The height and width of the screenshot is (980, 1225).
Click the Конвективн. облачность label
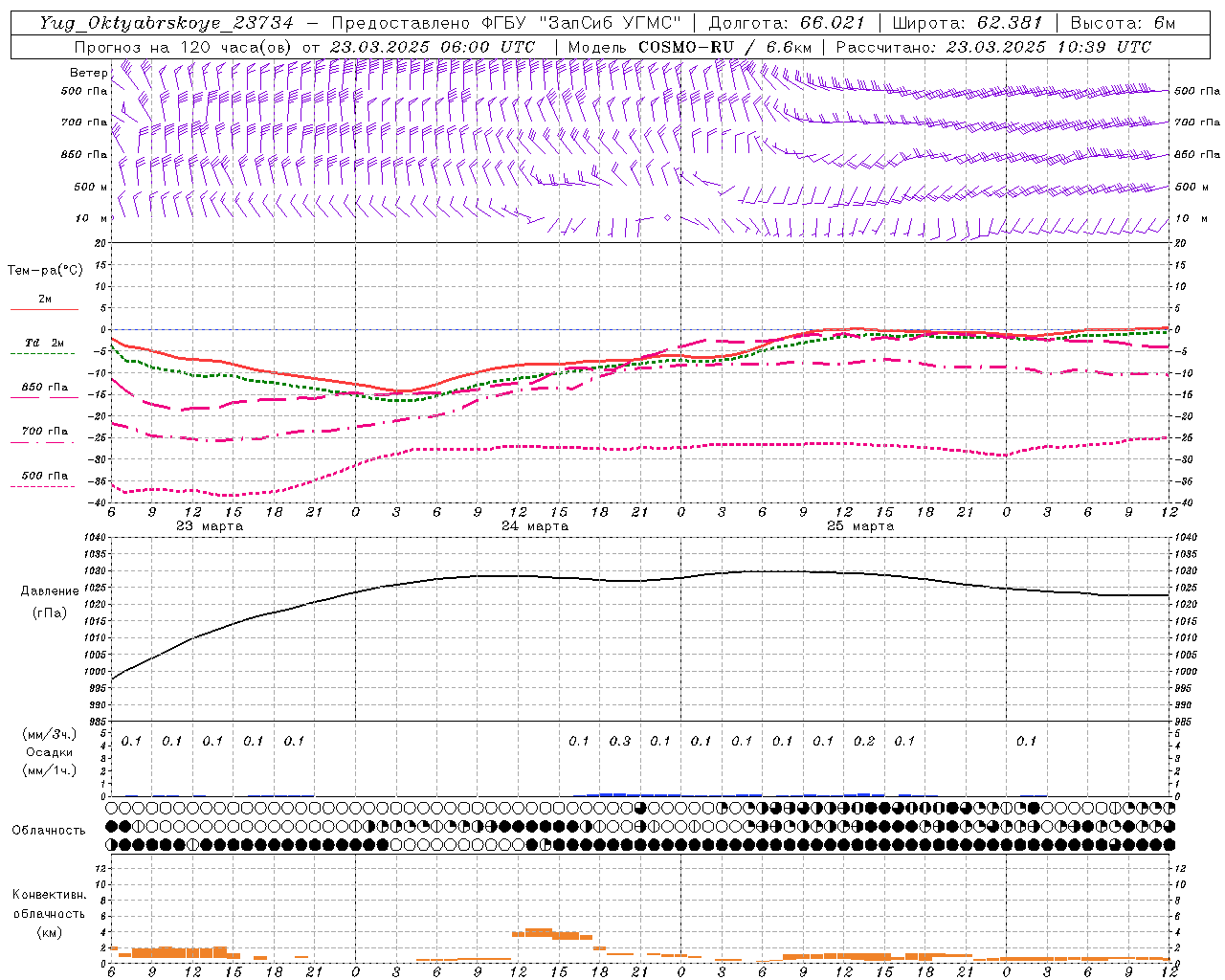point(49,904)
